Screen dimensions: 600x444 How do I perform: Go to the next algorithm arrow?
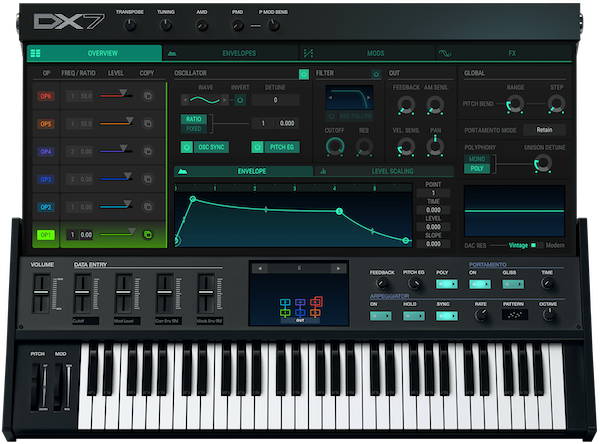coord(338,268)
